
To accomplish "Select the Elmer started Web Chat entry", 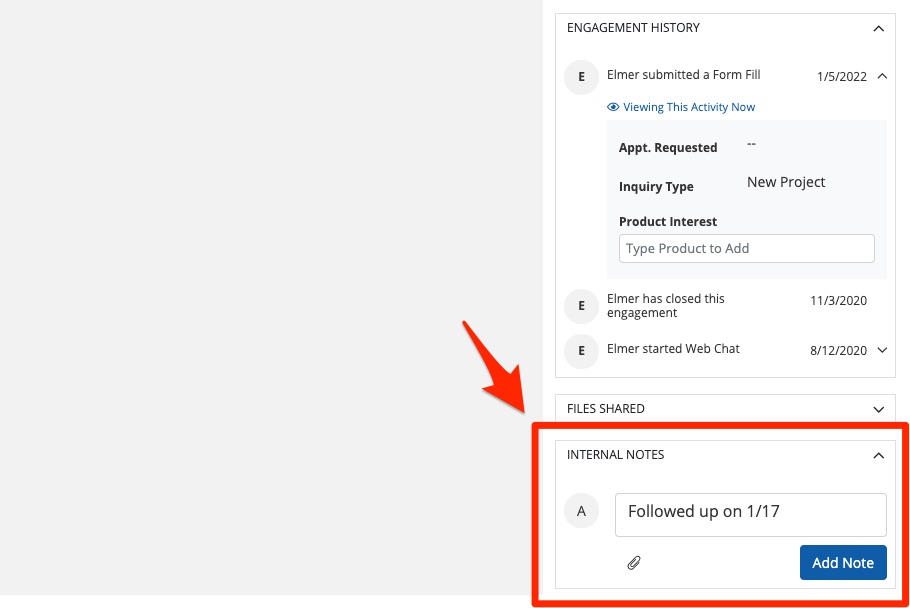I will tap(673, 349).
